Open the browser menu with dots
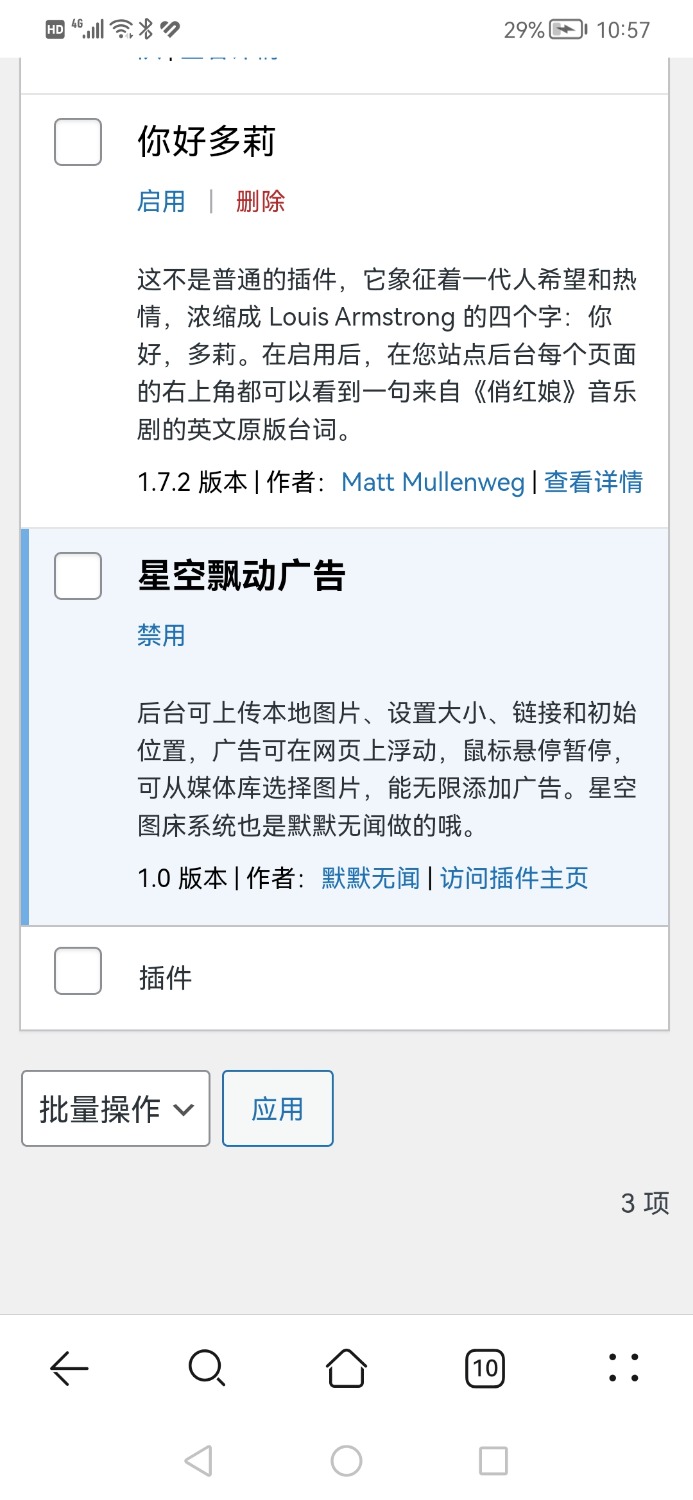 pos(624,1367)
